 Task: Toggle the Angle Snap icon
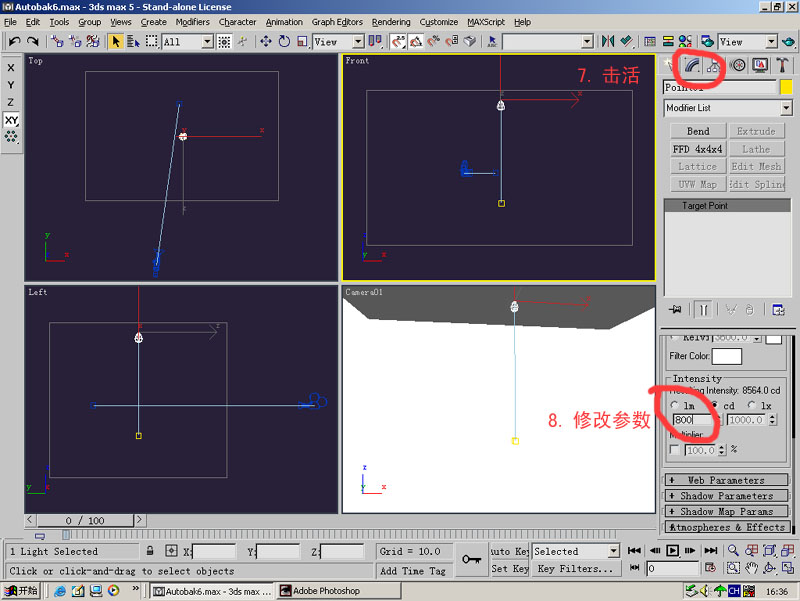point(416,41)
